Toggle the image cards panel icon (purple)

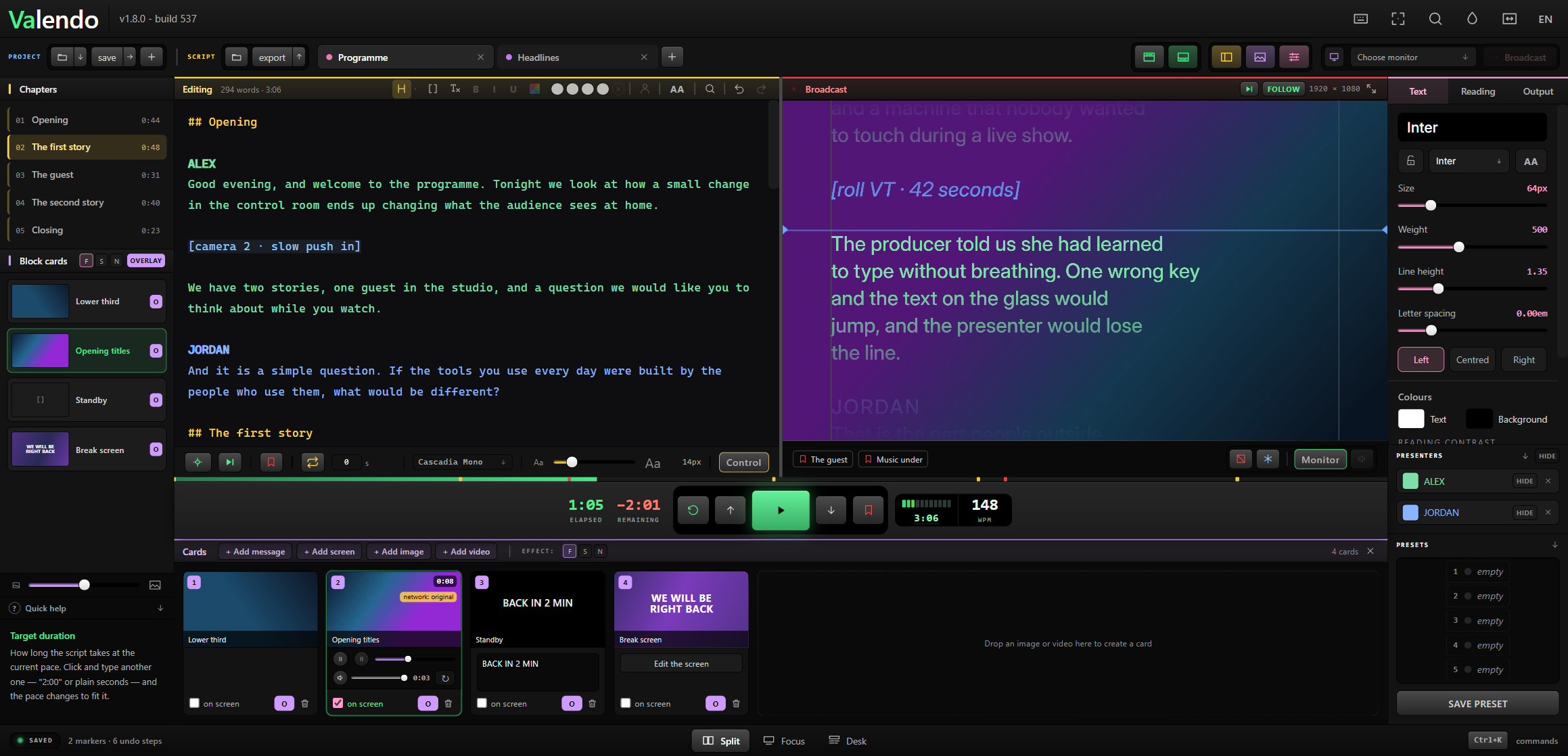click(x=1260, y=57)
